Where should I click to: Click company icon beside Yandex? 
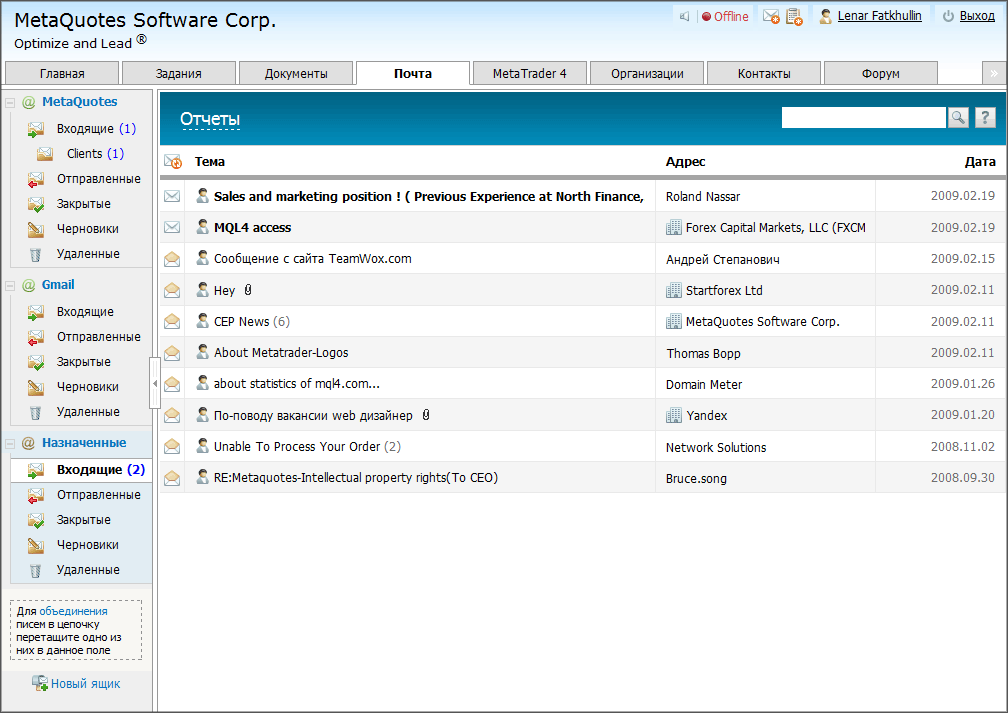(674, 415)
